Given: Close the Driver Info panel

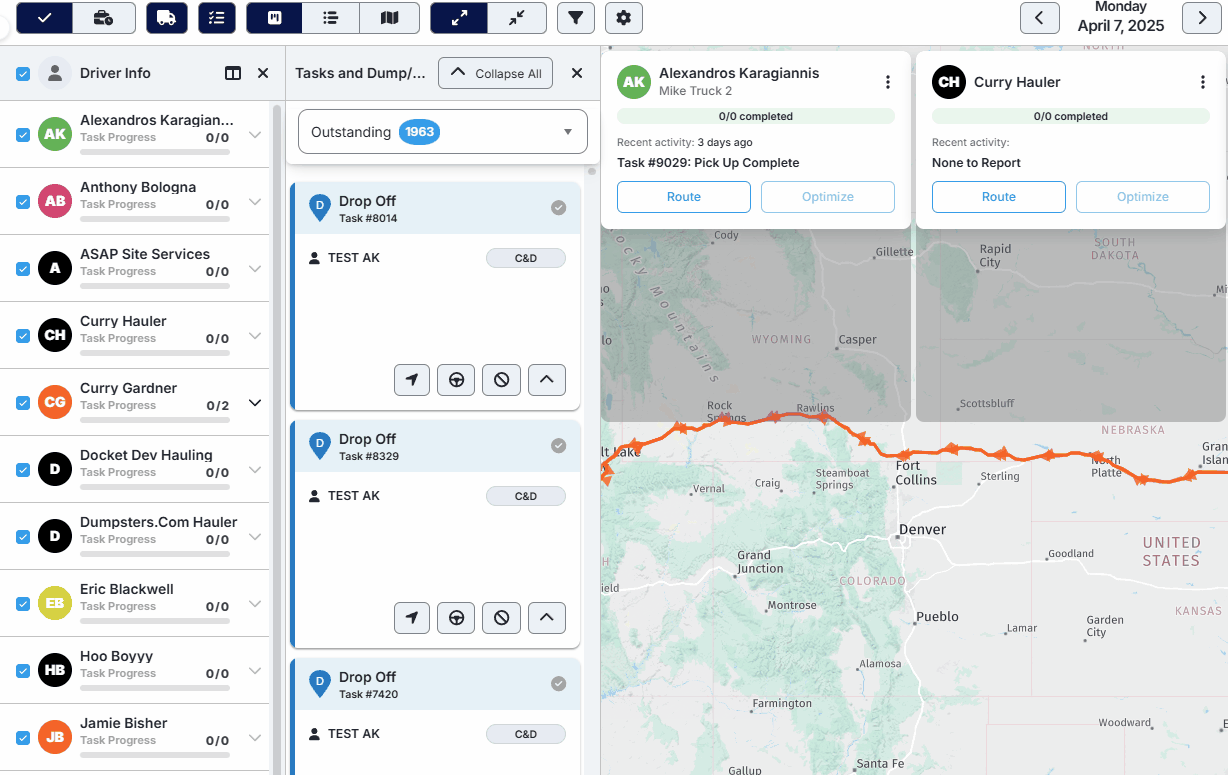Looking at the screenshot, I should (263, 73).
